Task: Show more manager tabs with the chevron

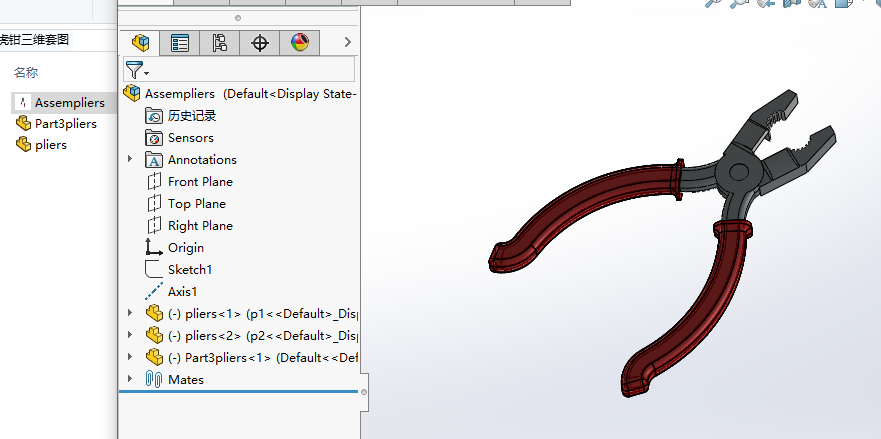Action: pos(348,42)
